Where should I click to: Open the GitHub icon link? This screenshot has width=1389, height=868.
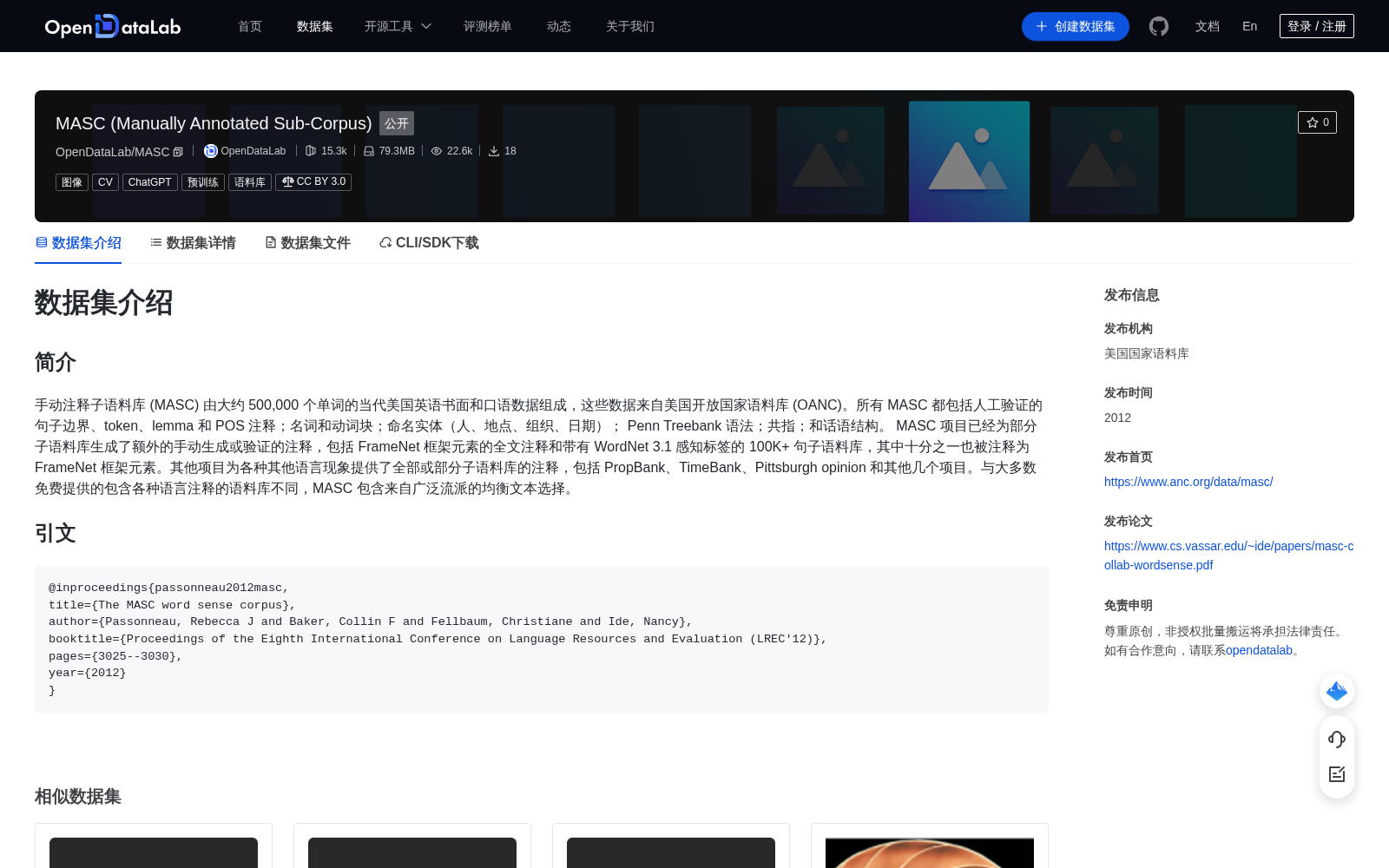(x=1159, y=26)
